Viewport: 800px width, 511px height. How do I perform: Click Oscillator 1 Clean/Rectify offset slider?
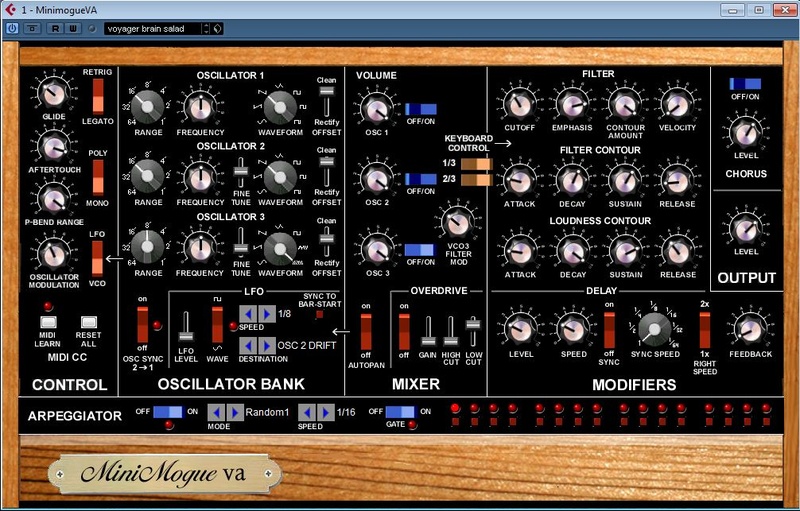coord(327,101)
